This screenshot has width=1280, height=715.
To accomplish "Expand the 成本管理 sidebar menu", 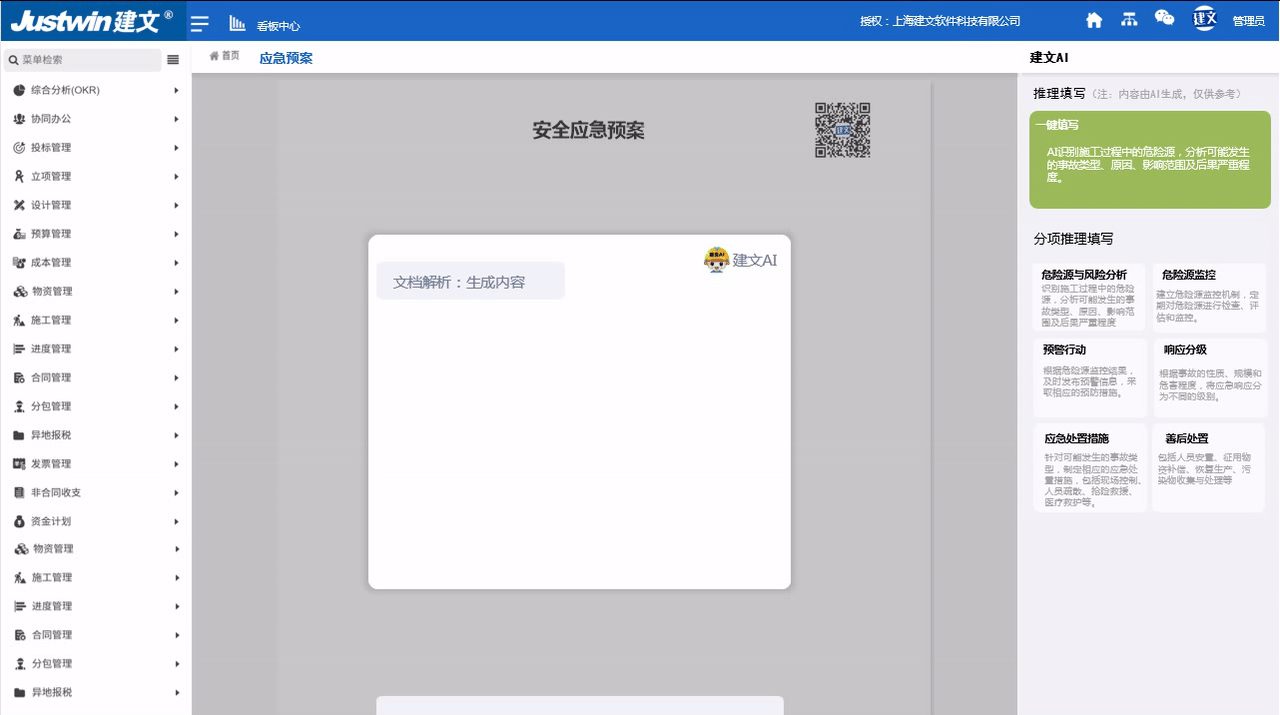I will (95, 263).
